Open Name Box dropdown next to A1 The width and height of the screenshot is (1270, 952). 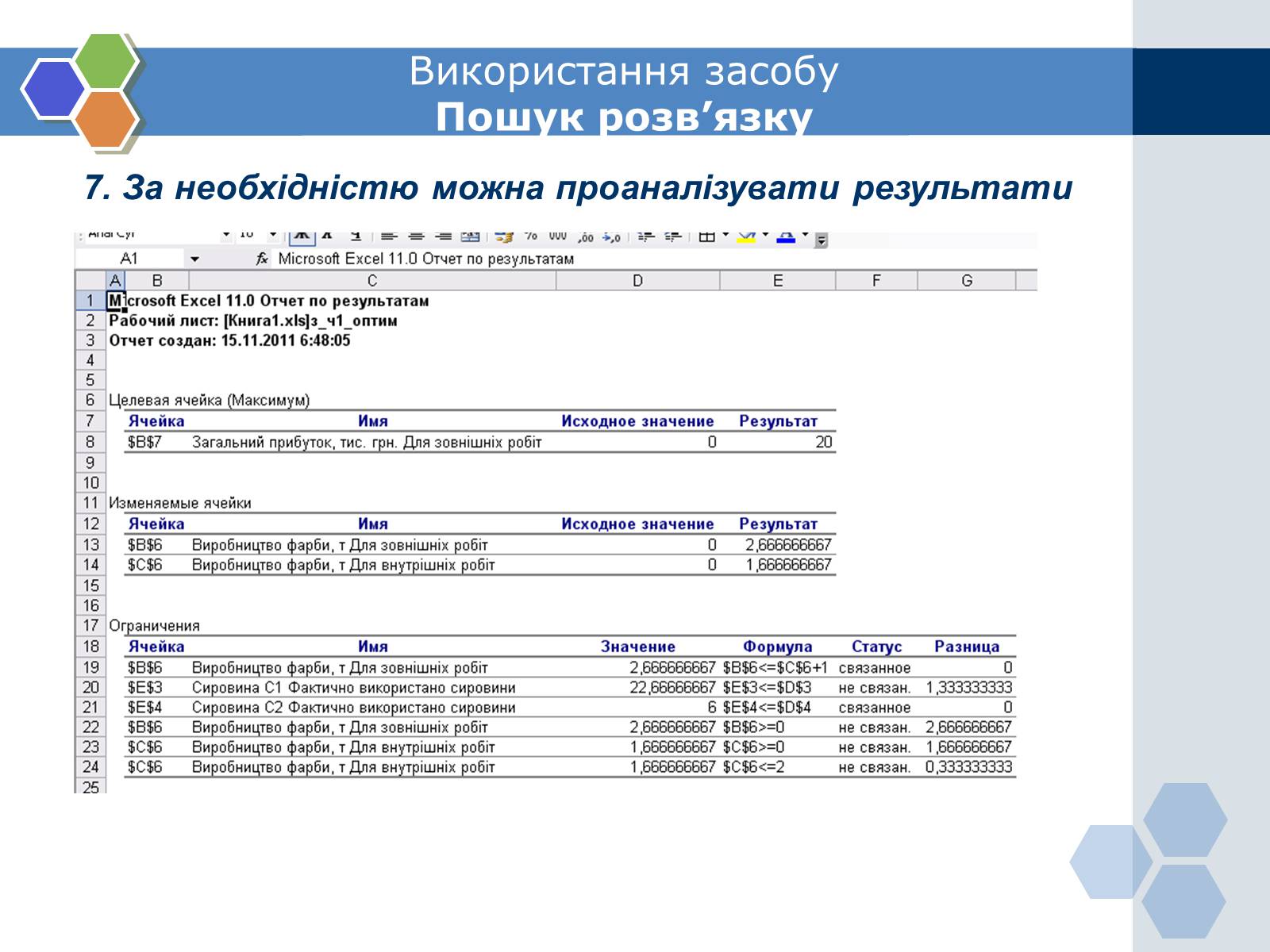194,259
